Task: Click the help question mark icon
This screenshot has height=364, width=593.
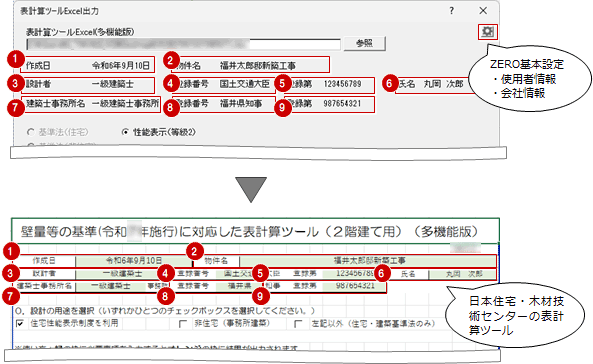Action: tap(452, 11)
